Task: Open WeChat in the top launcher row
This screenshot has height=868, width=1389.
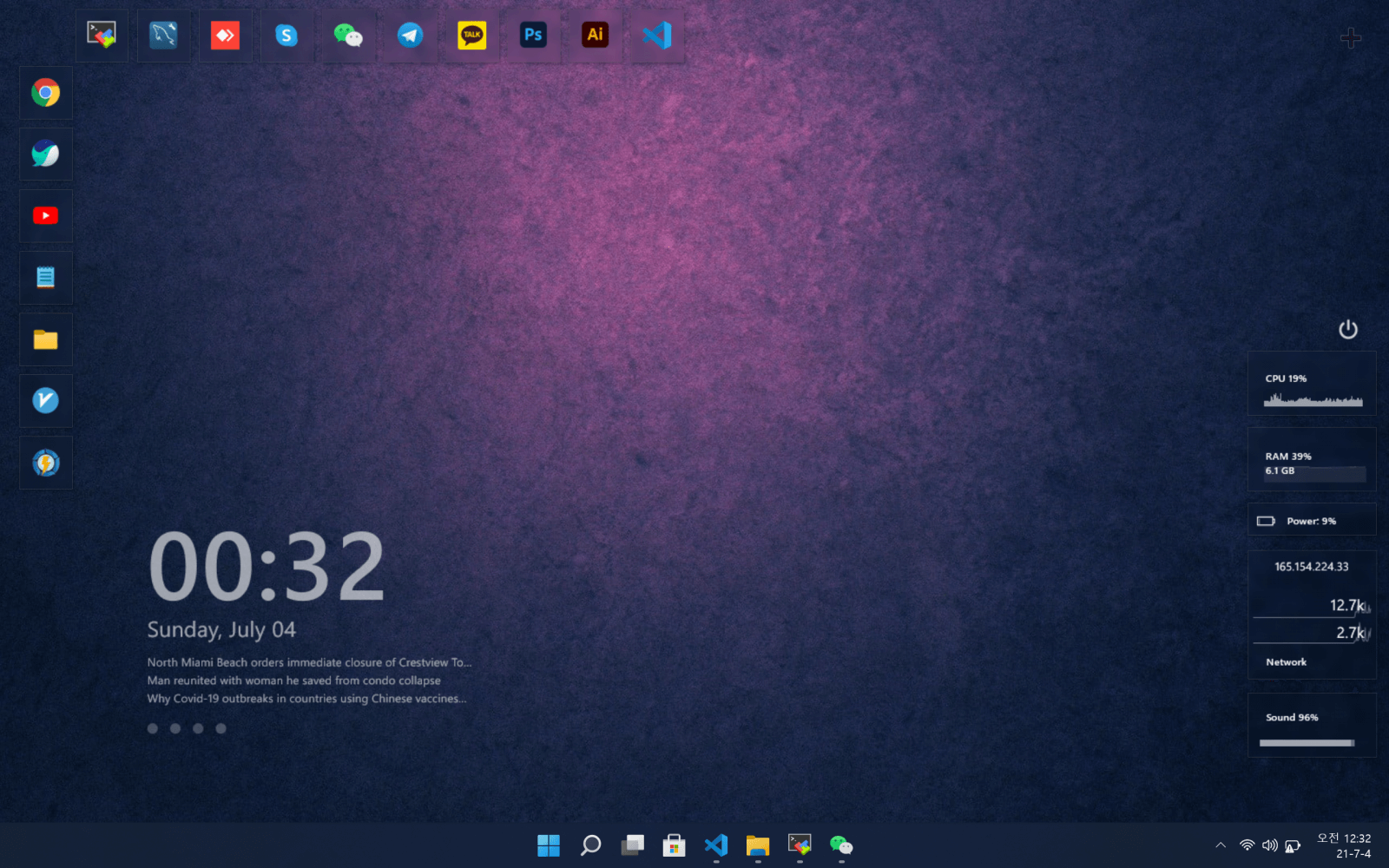Action: pyautogui.click(x=348, y=36)
